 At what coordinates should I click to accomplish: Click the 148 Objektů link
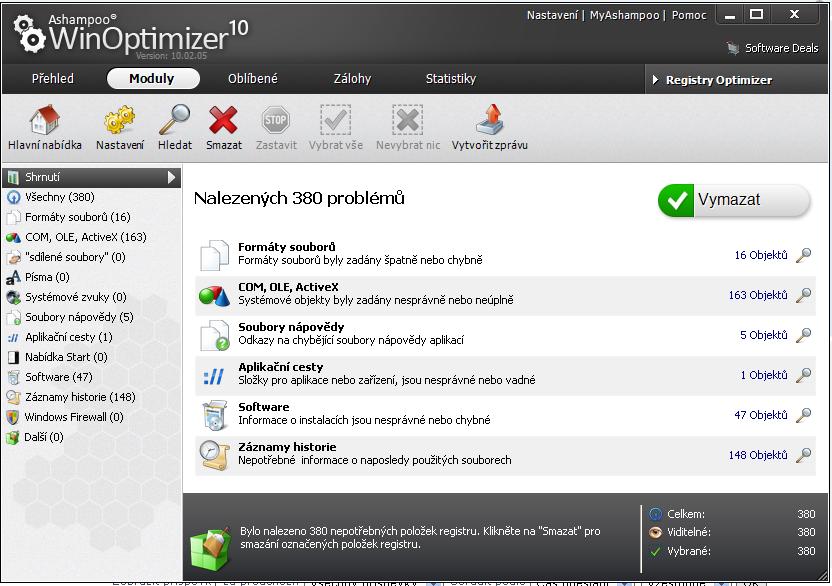tap(758, 455)
